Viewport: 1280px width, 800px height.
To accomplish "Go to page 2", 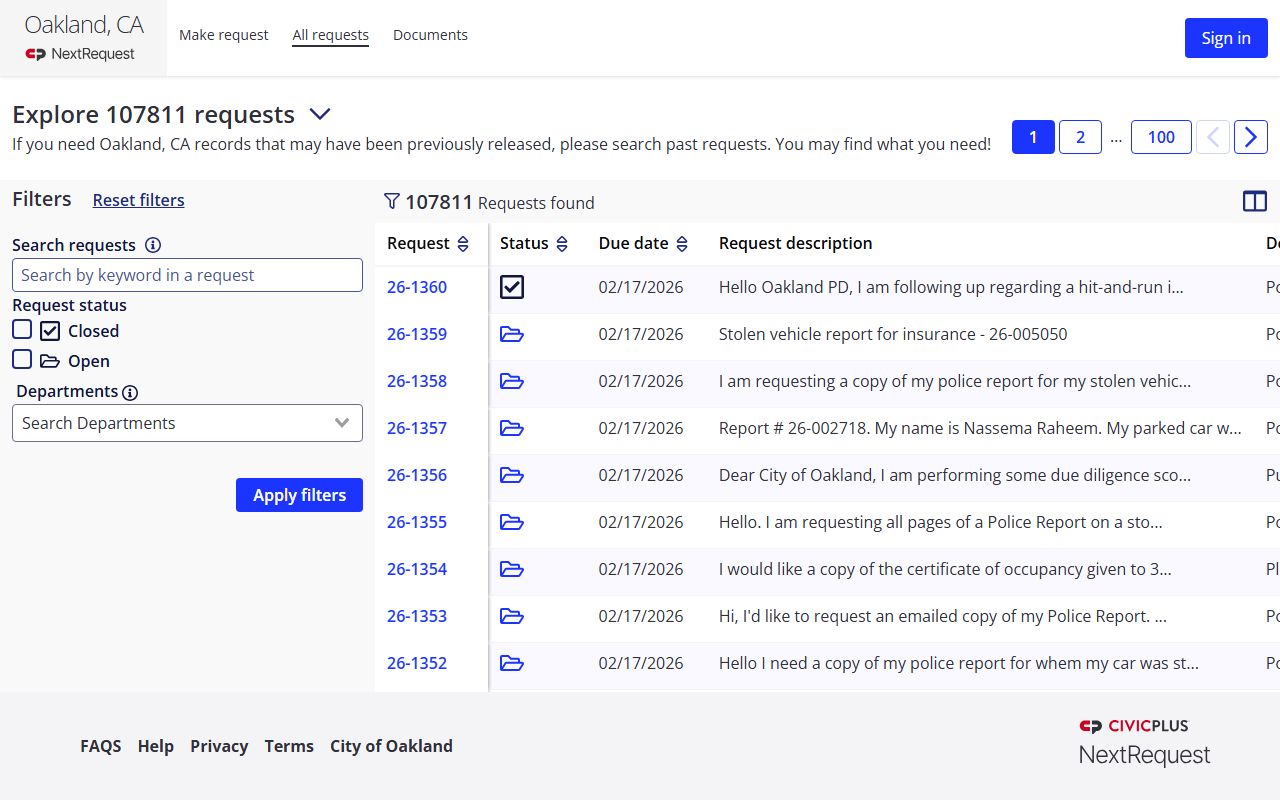I will point(1080,137).
